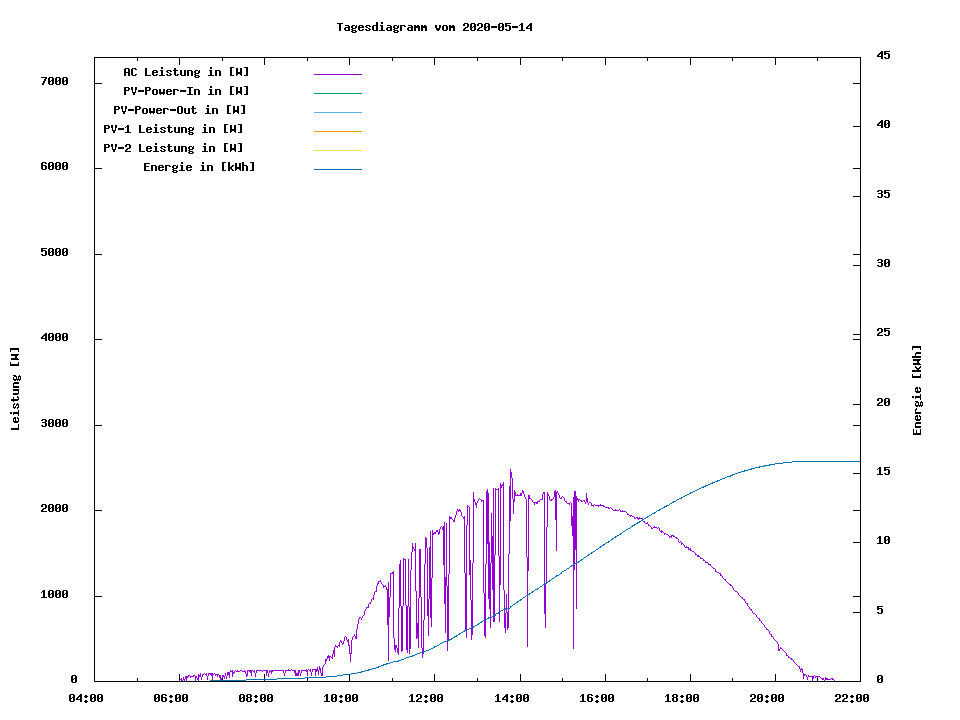Click the chart title Tagesdiagramm vom 2020-05-14

pyautogui.click(x=434, y=27)
